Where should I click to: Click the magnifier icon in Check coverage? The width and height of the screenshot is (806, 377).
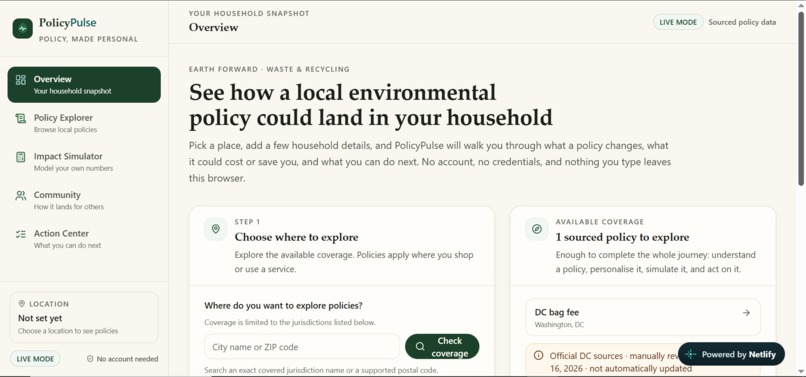click(420, 347)
